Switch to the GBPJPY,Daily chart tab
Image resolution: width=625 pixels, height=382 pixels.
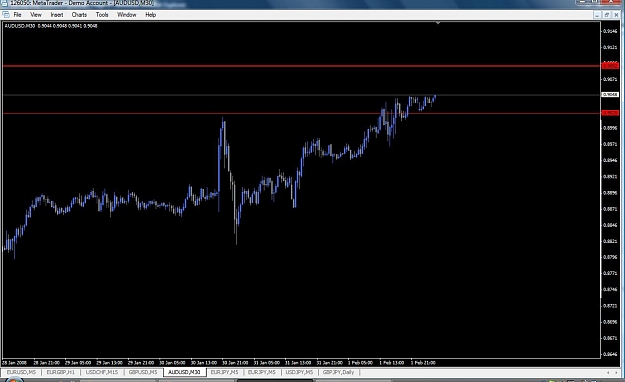[338, 372]
